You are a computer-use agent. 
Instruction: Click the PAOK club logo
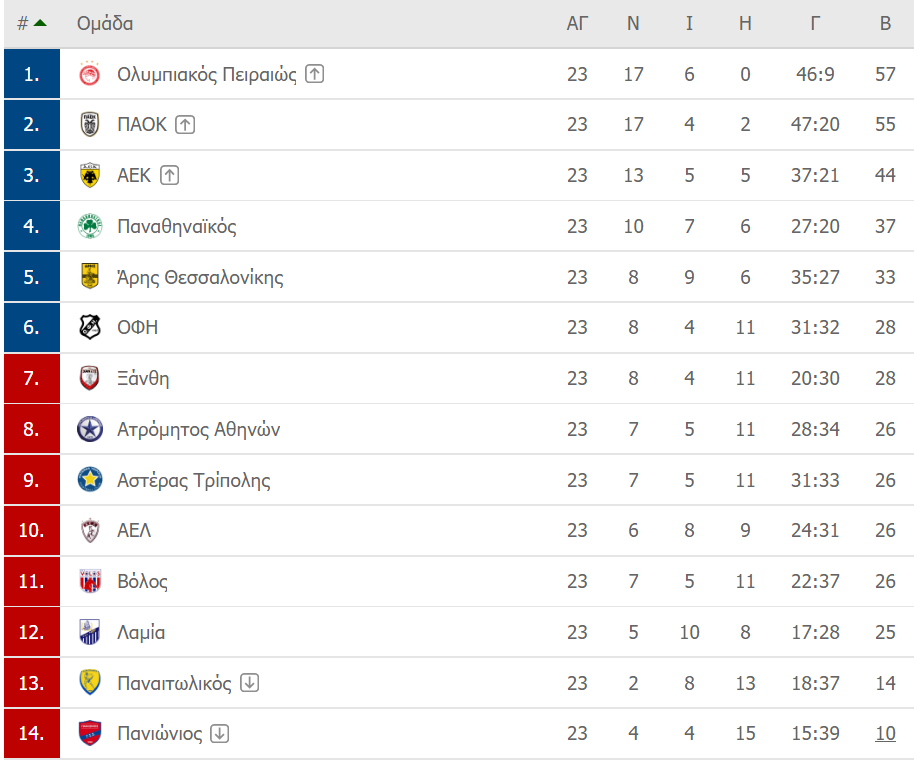[x=90, y=124]
